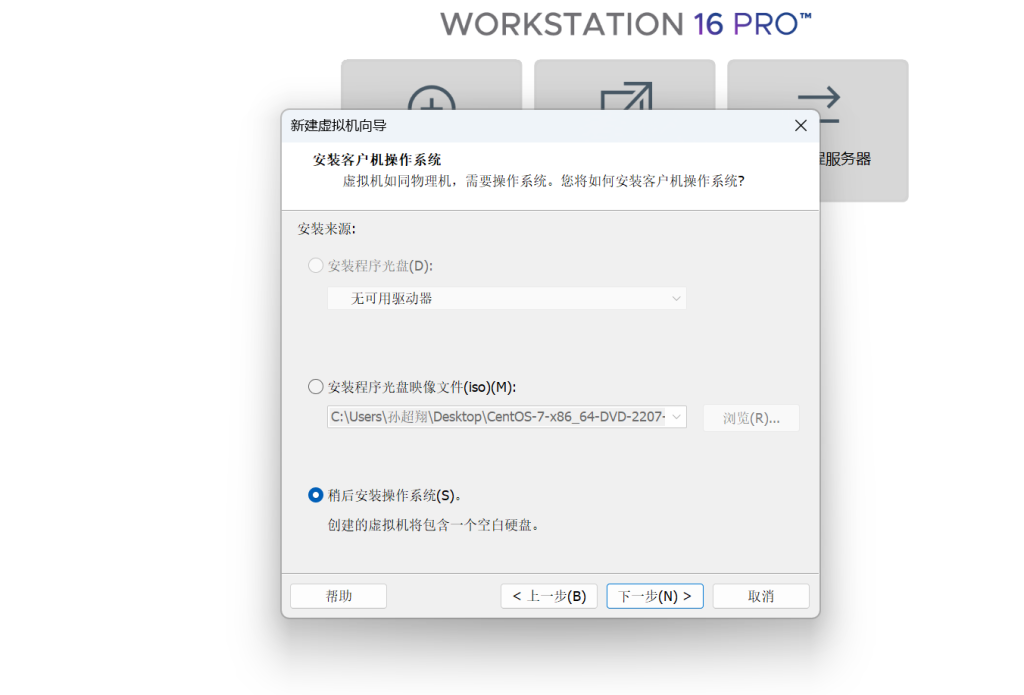Click the 程服务器 tile label
This screenshot has height=695, width=1024.
844,159
